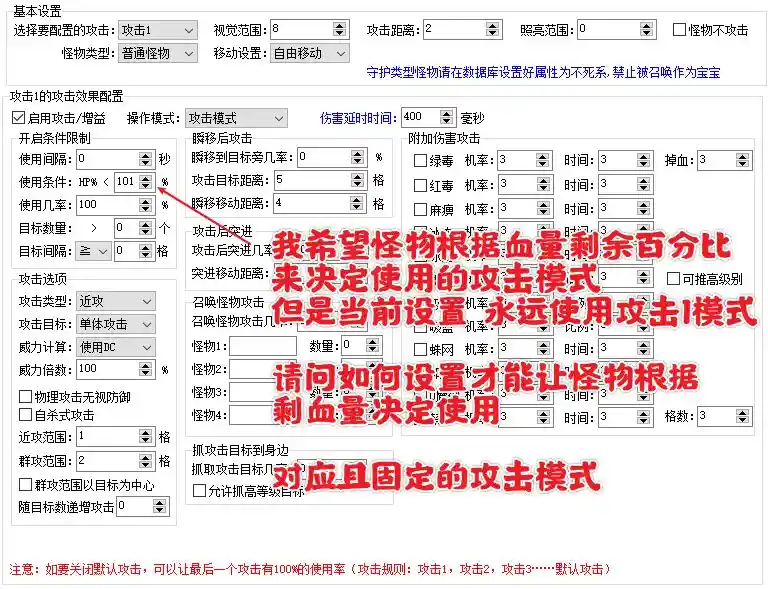Click the 攻击距离 spinner arrows
Image resolution: width=768 pixels, height=589 pixels.
492,29
